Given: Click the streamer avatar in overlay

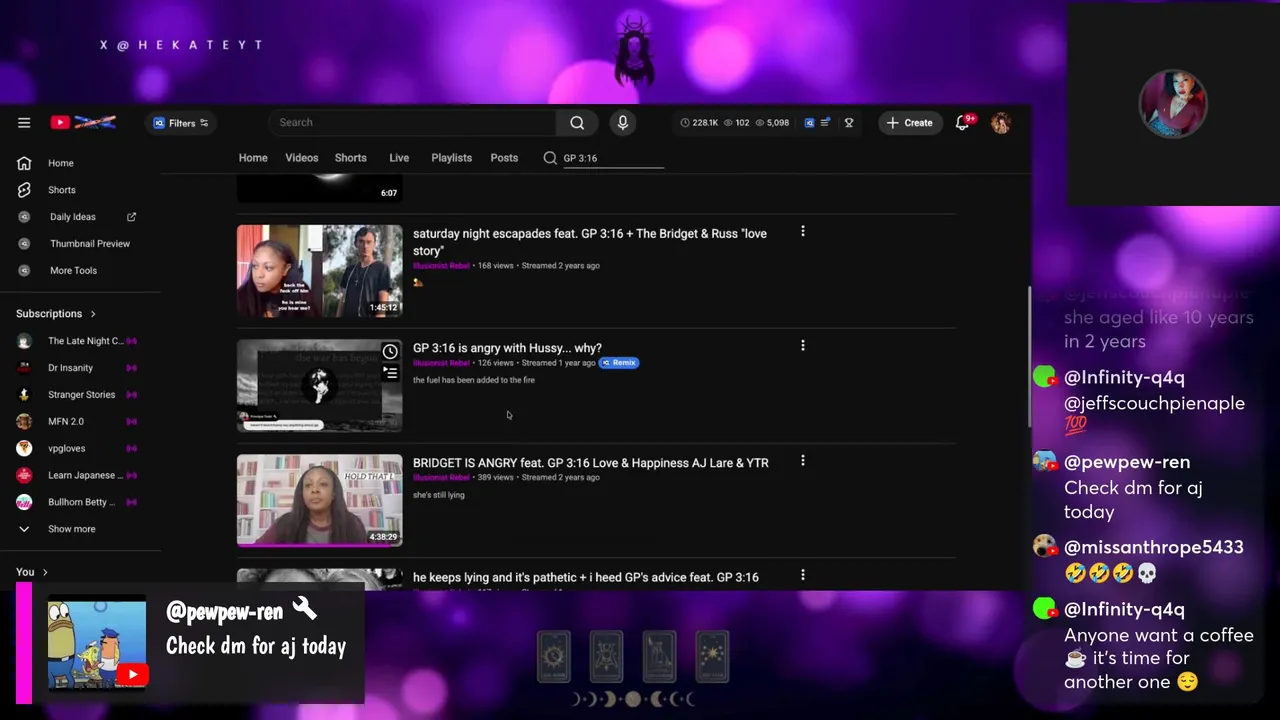Looking at the screenshot, I should 1173,103.
